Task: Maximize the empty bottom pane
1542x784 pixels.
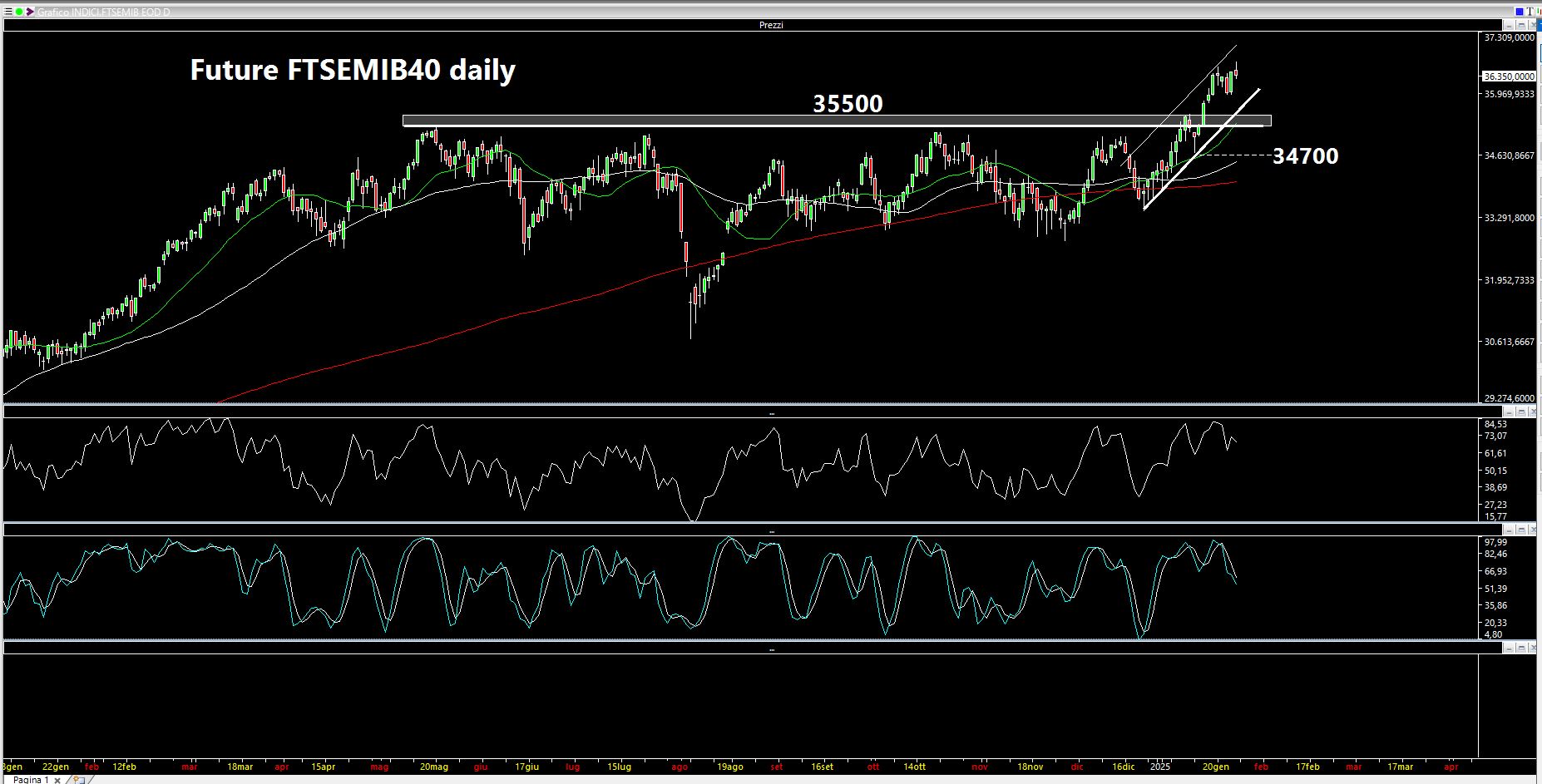Action: pyautogui.click(x=1521, y=648)
